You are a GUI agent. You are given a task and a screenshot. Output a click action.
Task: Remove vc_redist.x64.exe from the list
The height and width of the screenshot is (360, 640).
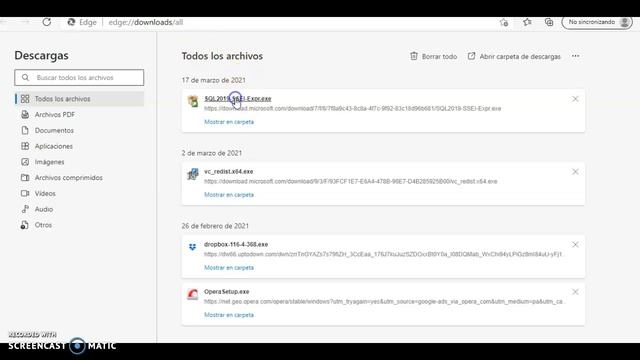[575, 172]
